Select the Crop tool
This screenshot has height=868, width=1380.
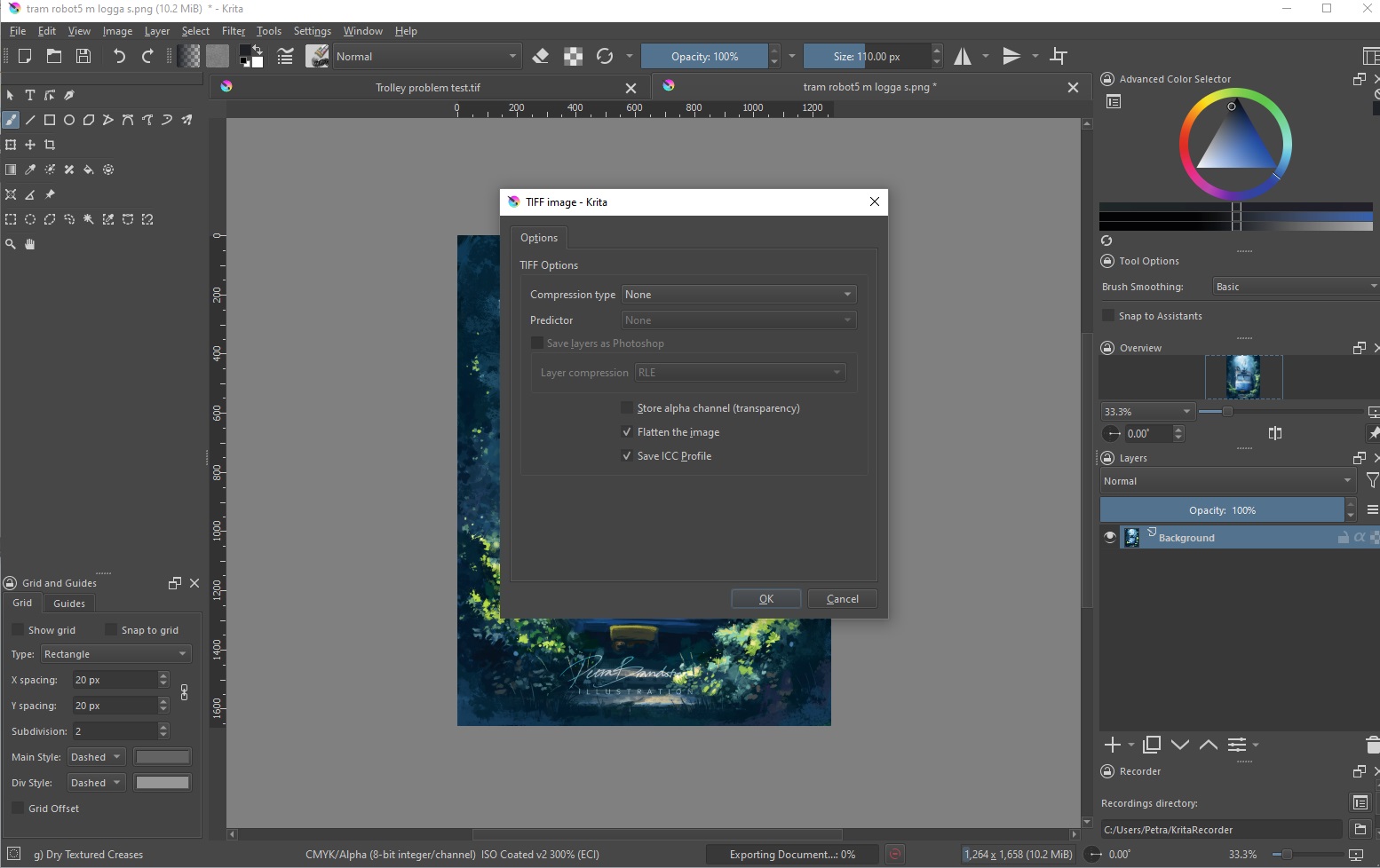coord(50,145)
